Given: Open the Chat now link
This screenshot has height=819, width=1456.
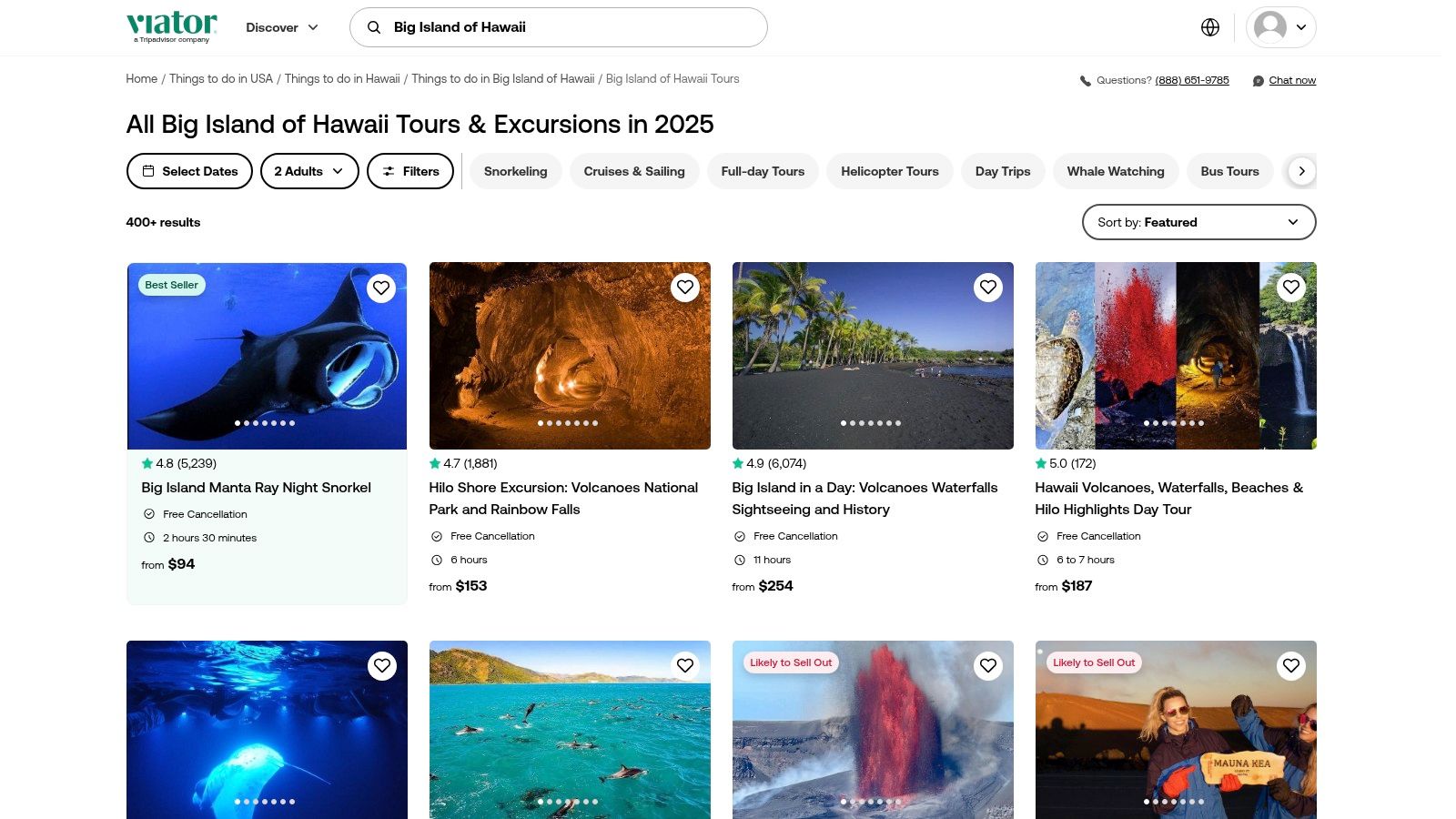Looking at the screenshot, I should pos(1291,80).
